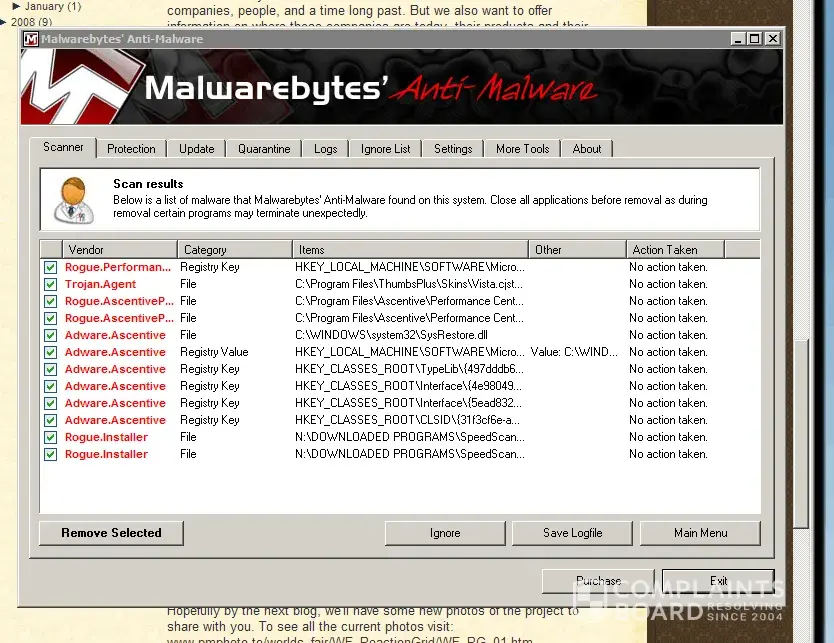The width and height of the screenshot is (834, 643).
Task: Sort by the Action Taken column header
Action: point(690,249)
